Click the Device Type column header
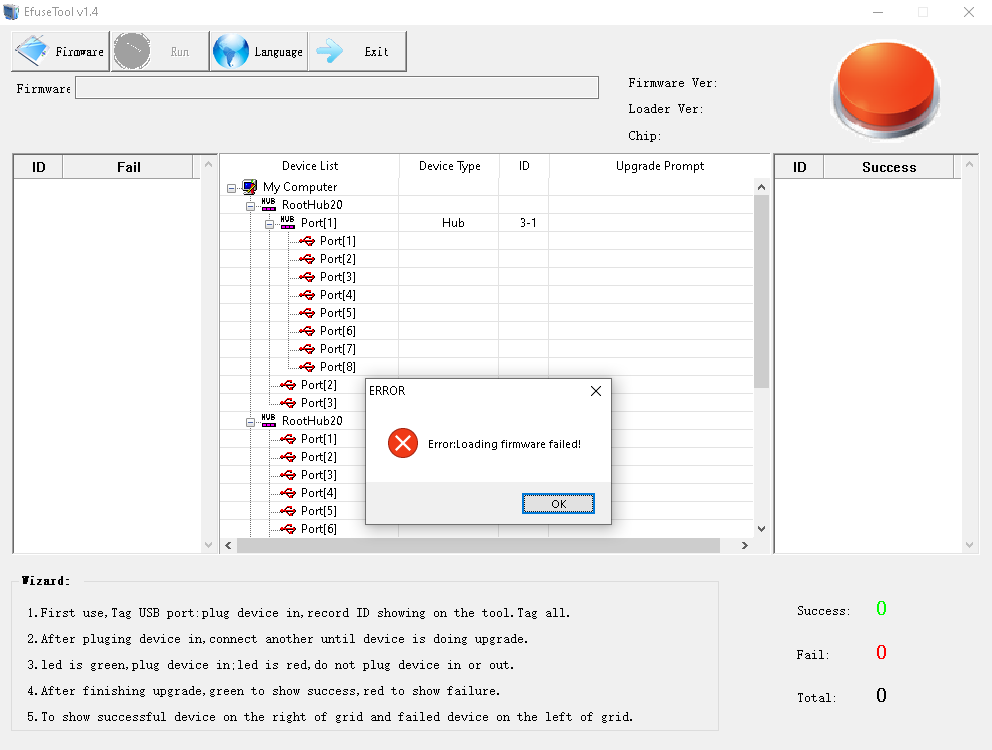 point(449,166)
